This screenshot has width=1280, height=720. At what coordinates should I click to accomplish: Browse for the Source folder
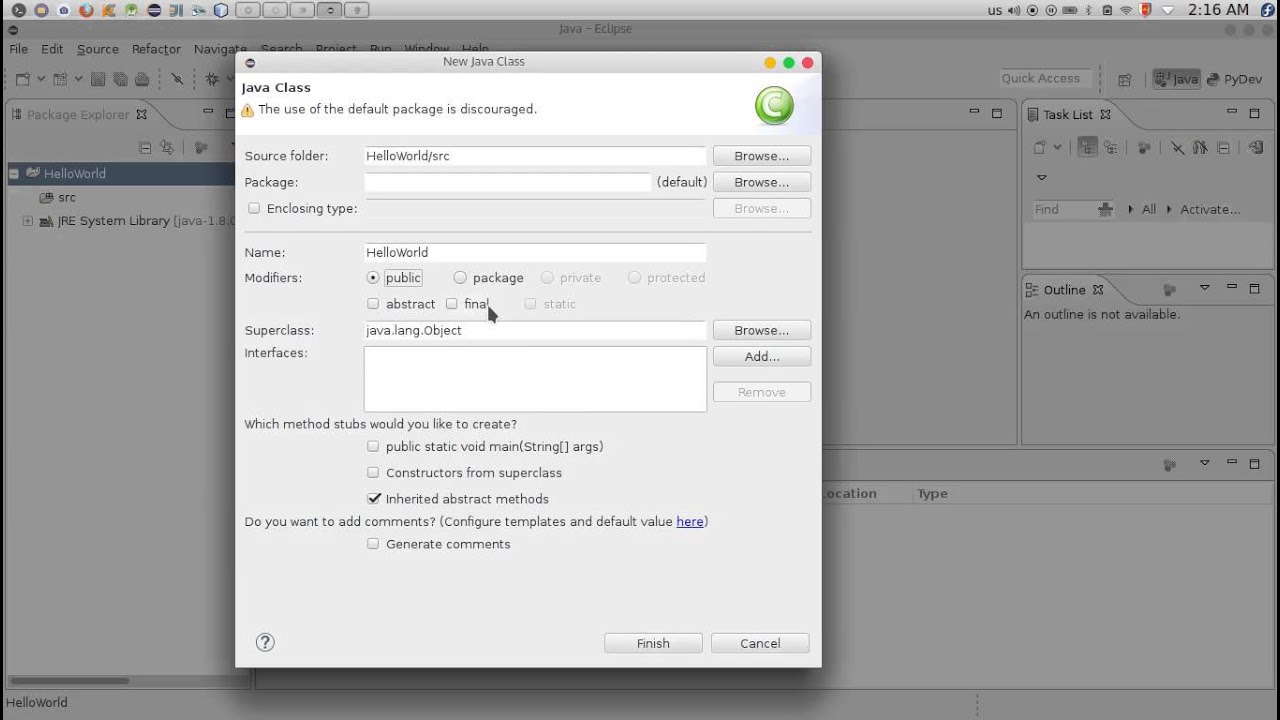[762, 156]
